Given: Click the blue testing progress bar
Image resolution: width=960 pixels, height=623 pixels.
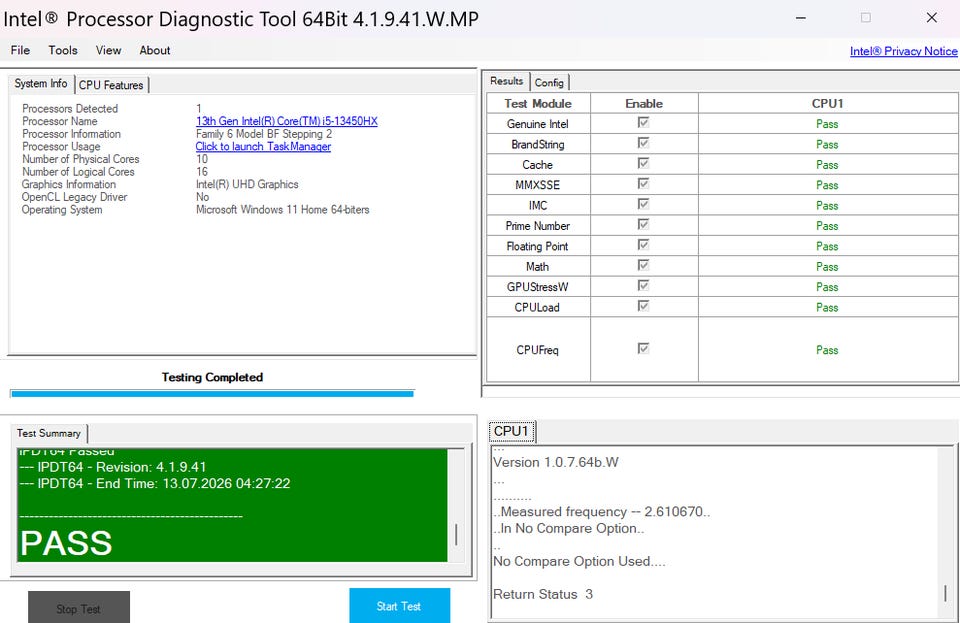Looking at the screenshot, I should click(212, 394).
